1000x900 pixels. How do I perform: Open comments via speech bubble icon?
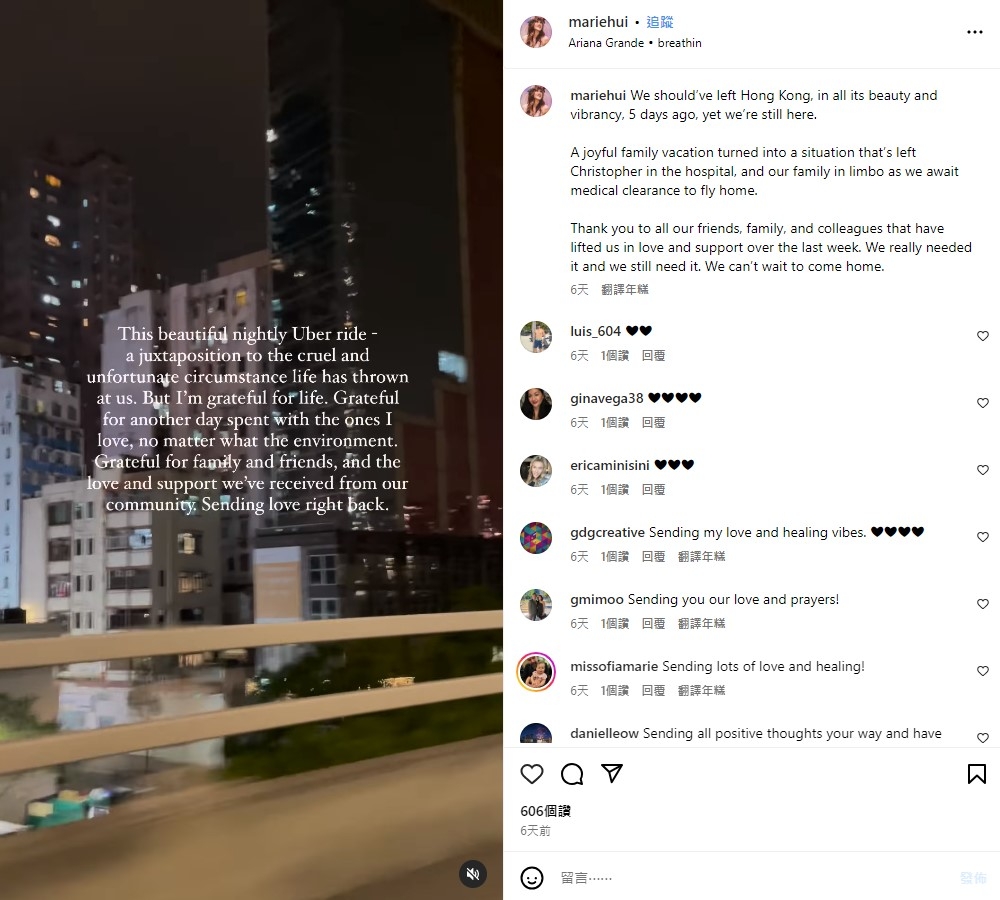(572, 774)
